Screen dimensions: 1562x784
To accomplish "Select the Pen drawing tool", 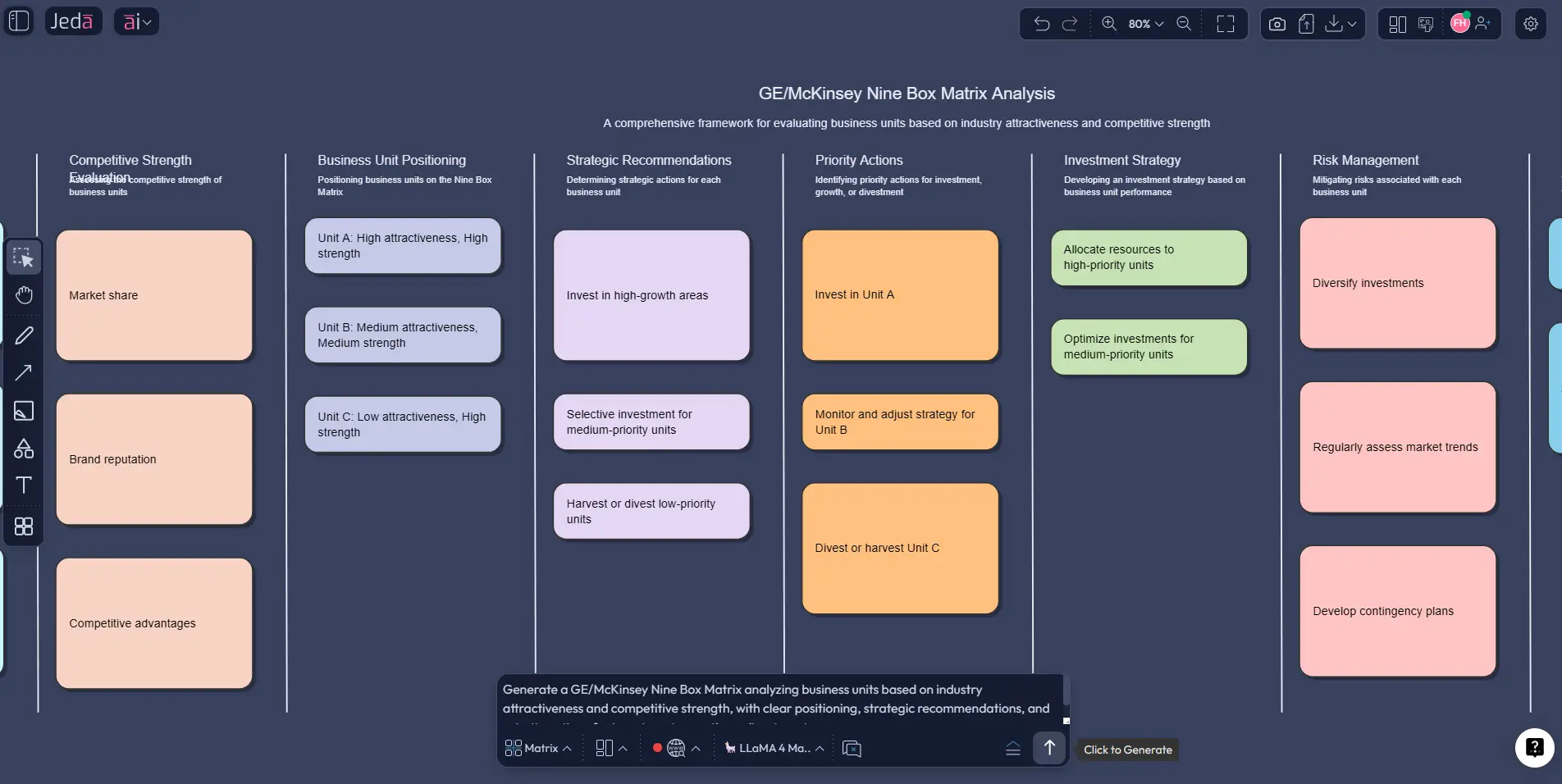I will (24, 335).
